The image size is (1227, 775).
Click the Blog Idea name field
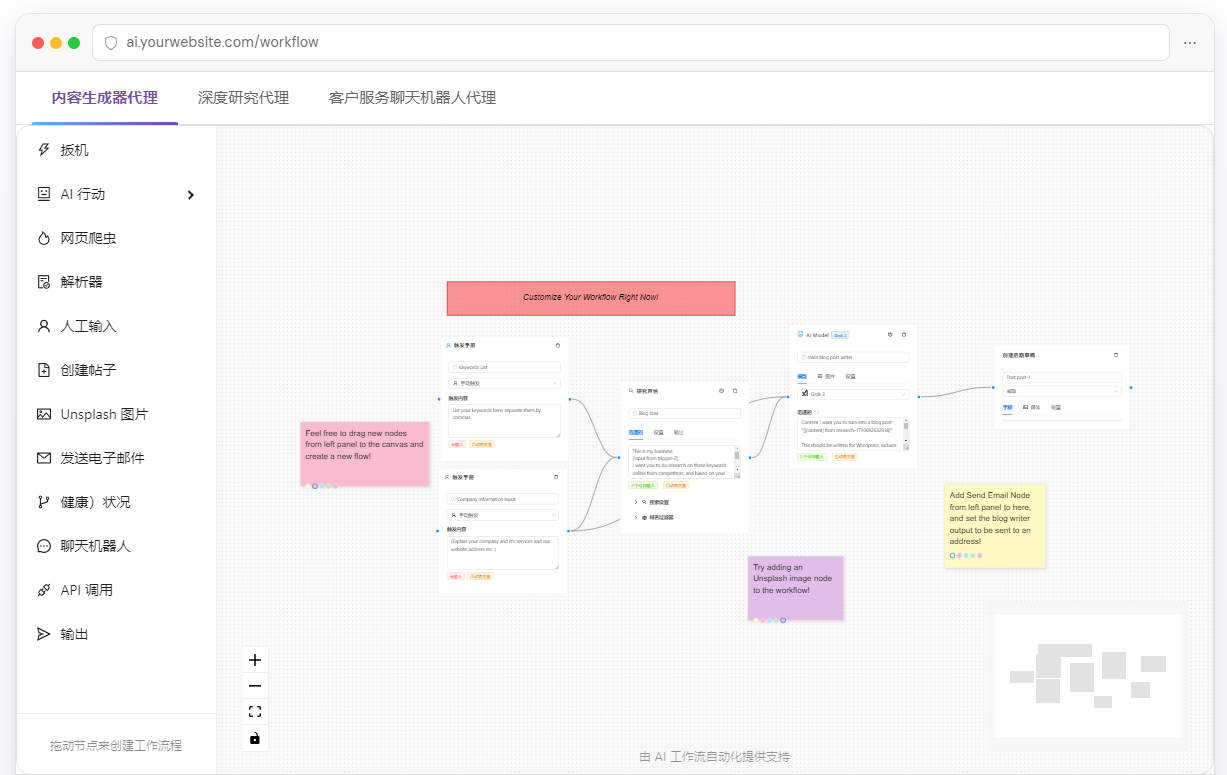(x=685, y=413)
